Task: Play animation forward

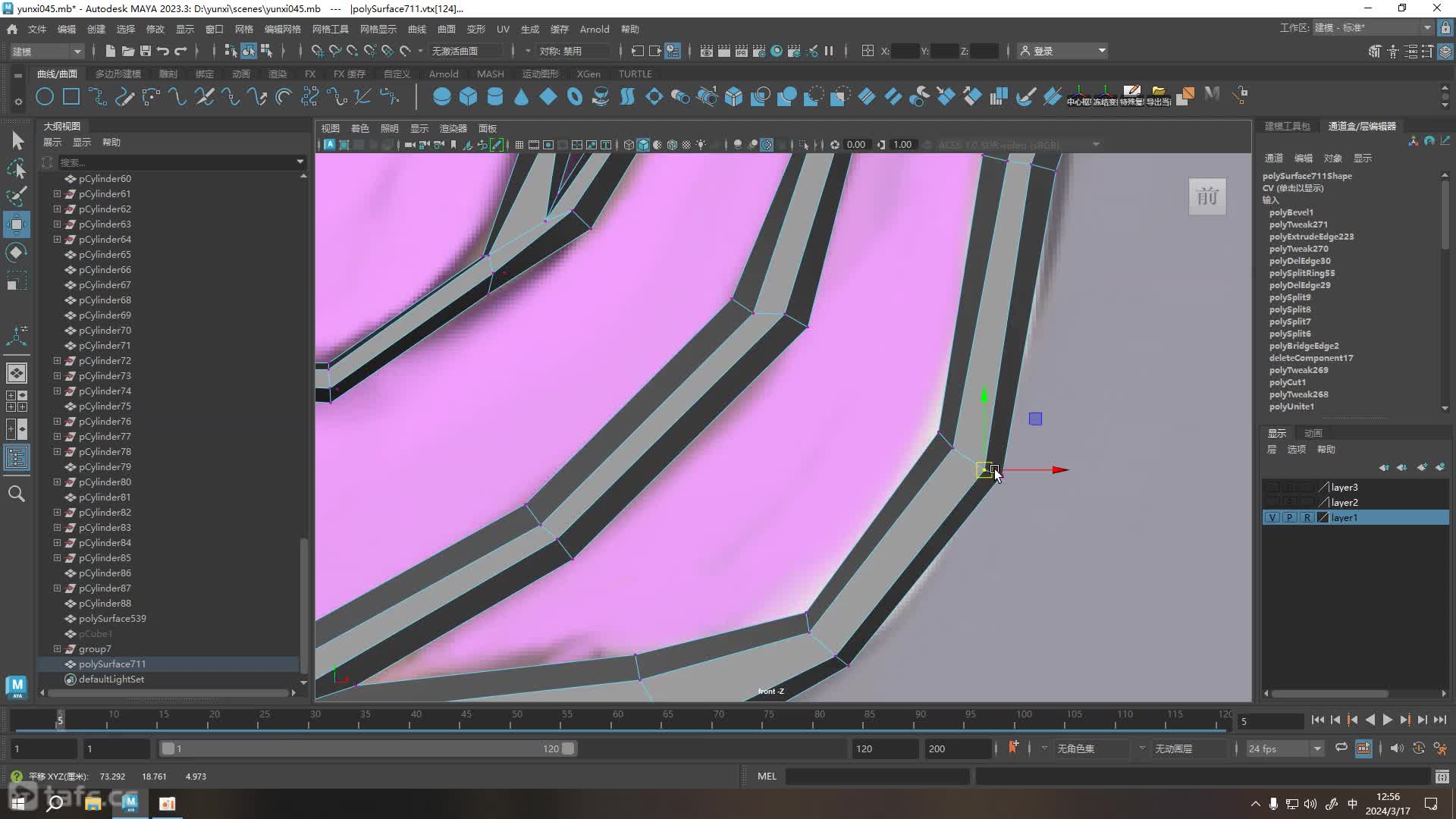Action: pos(1387,720)
